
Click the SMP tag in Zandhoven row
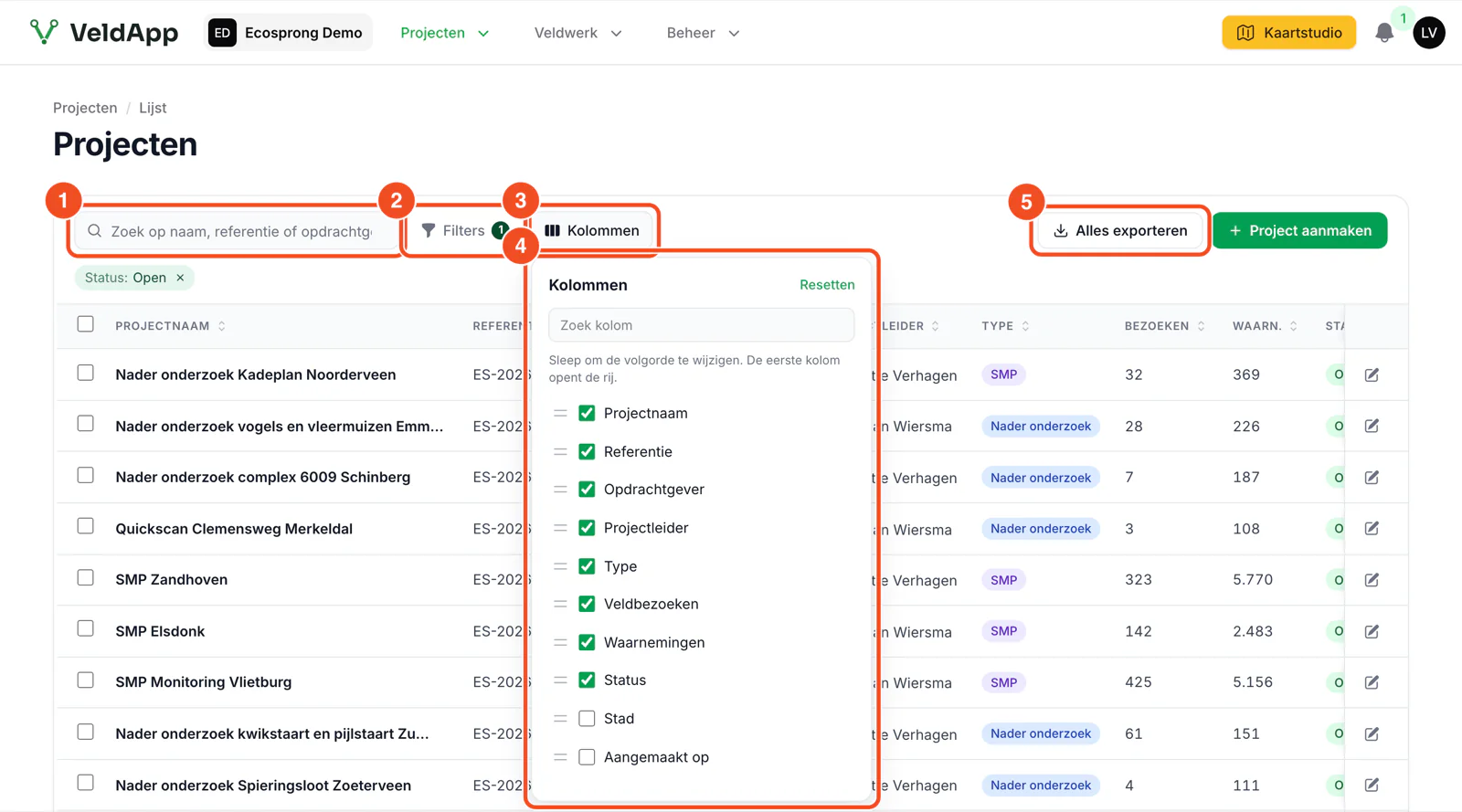1003,580
